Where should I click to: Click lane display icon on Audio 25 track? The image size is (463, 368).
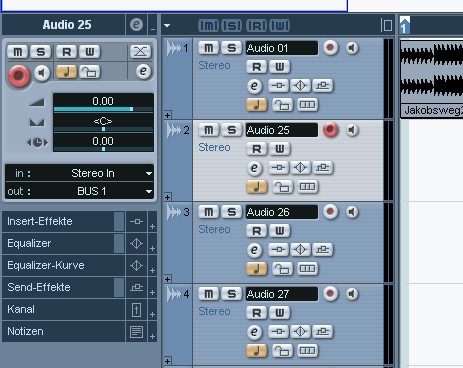point(307,187)
